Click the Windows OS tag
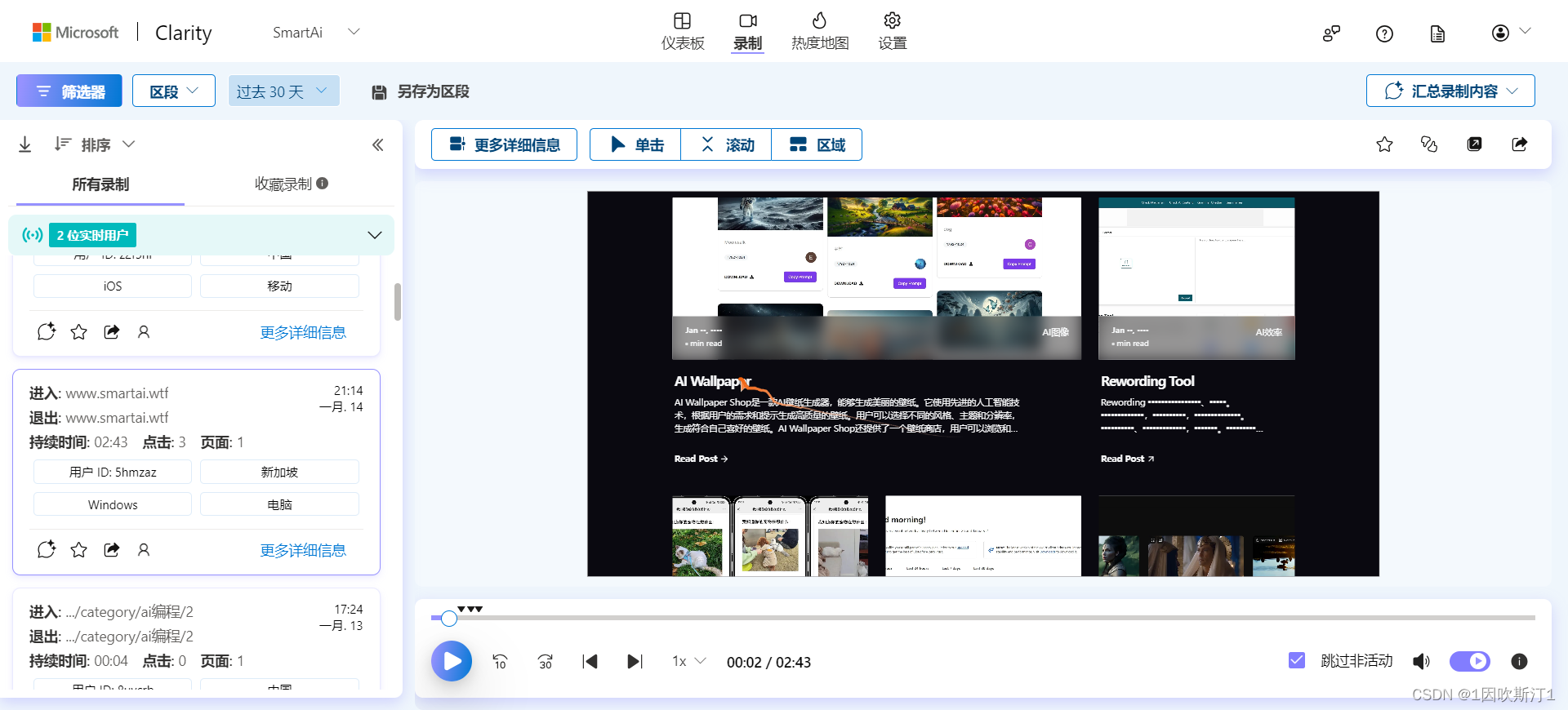The height and width of the screenshot is (710, 1568). coord(113,504)
